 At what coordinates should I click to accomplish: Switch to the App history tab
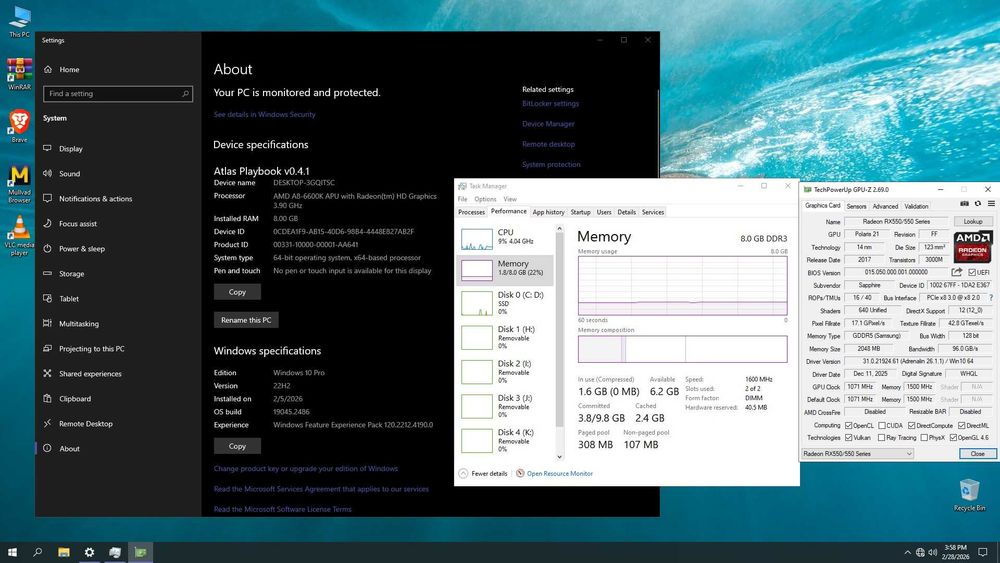[x=548, y=212]
